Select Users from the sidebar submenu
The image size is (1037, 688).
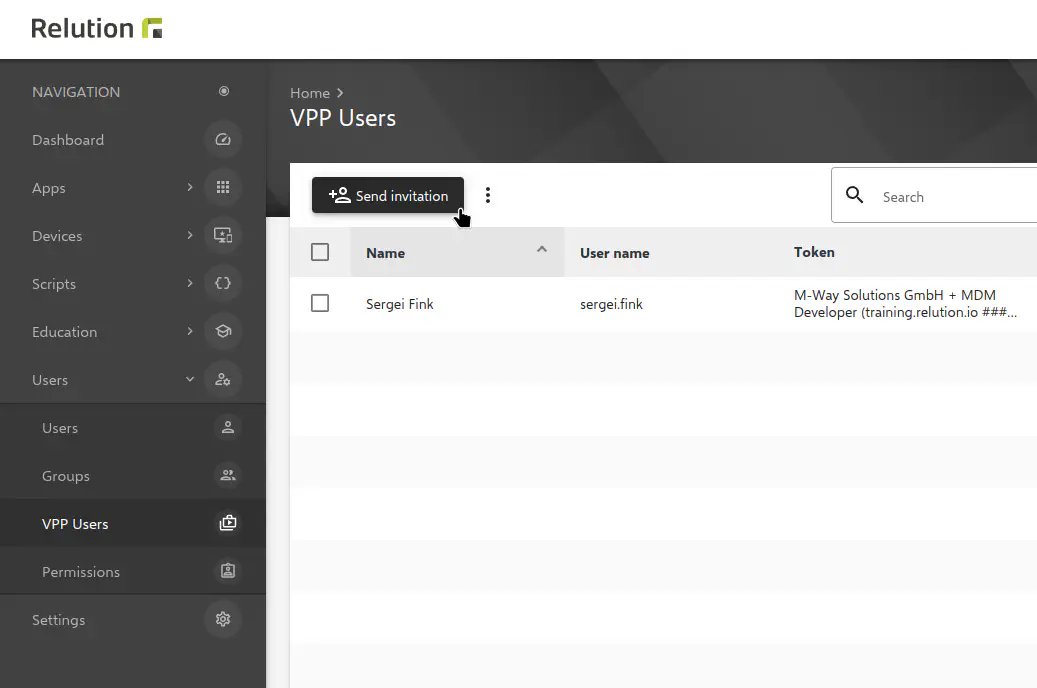pyautogui.click(x=60, y=427)
